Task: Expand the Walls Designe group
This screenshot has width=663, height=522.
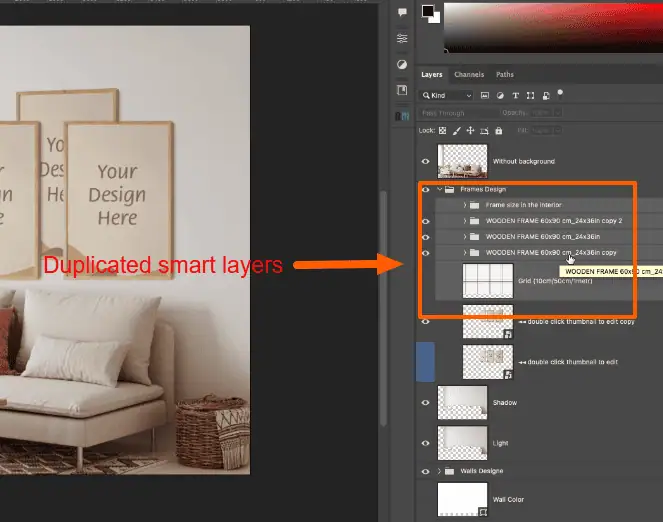Action: click(x=439, y=471)
